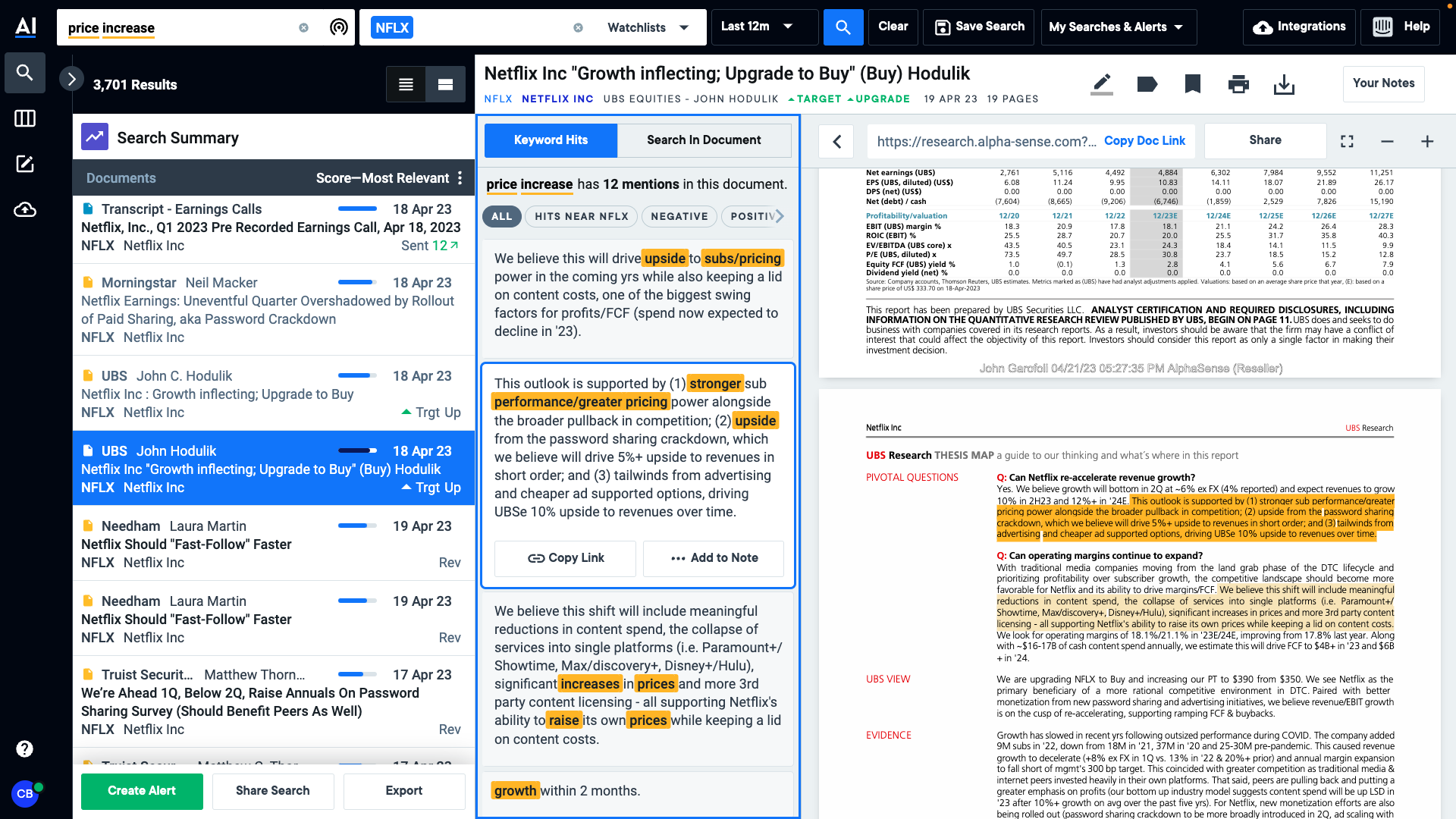Go back with the left chevron button
Screen dimensions: 1456x819
click(x=837, y=141)
